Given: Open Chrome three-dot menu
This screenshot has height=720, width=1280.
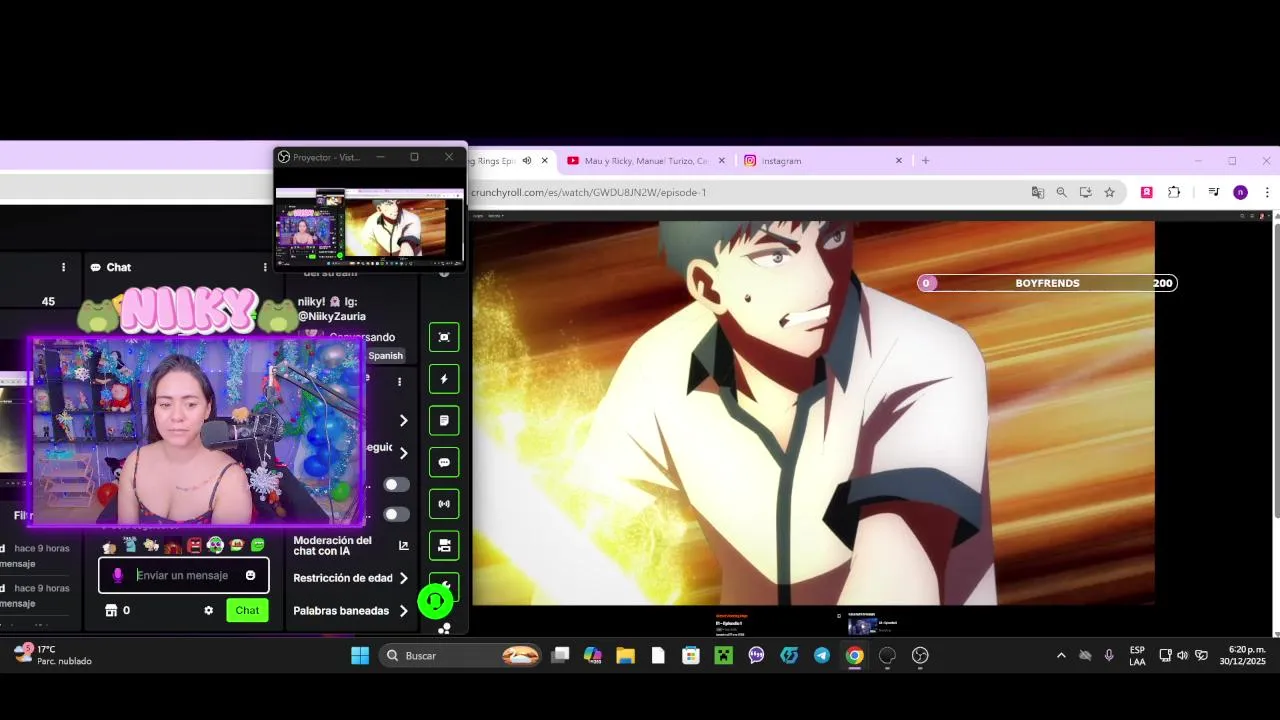Looking at the screenshot, I should (x=1267, y=192).
